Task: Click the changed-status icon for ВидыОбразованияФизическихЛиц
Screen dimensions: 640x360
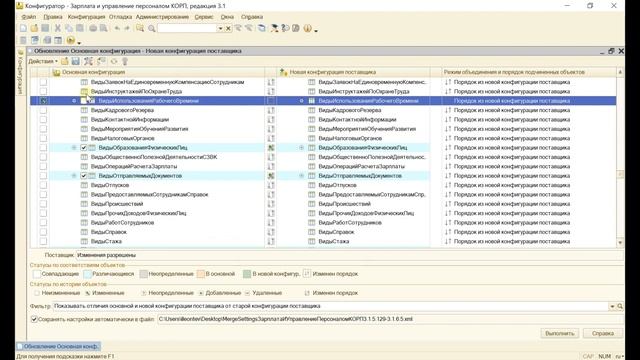Action: [x=271, y=148]
